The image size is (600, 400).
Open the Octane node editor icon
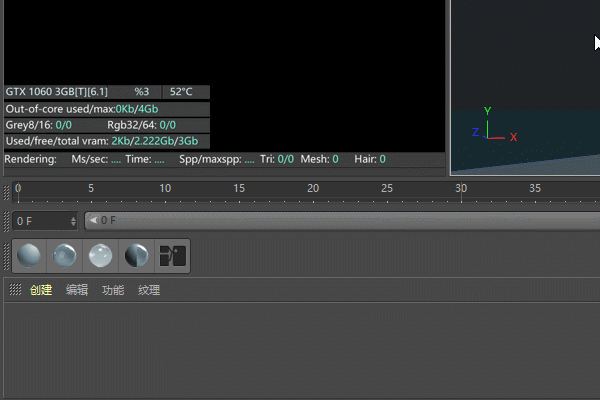coord(173,256)
